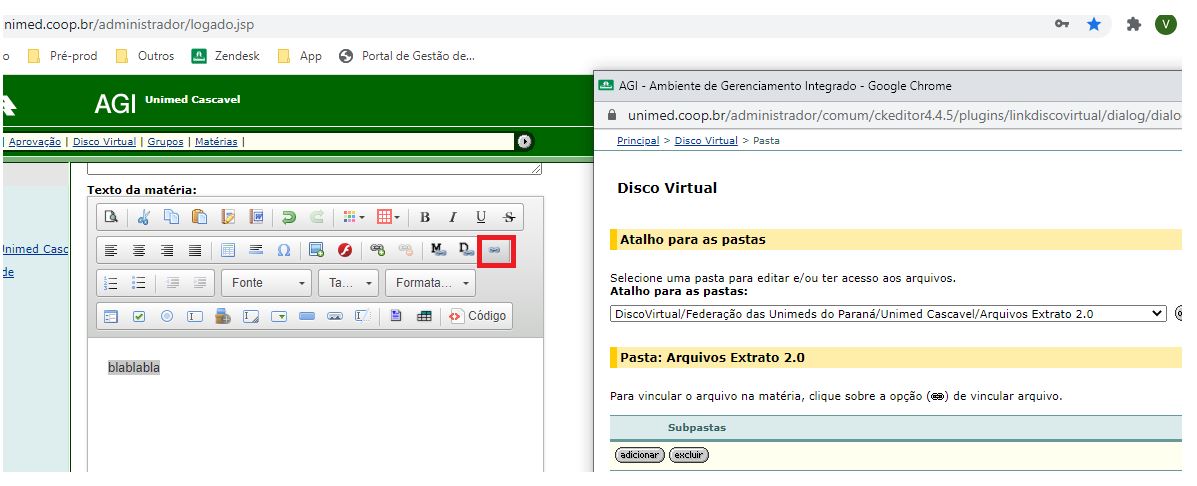Open Aprovação menu in AGI
Viewport: 1197px width, 486px height.
tap(35, 142)
